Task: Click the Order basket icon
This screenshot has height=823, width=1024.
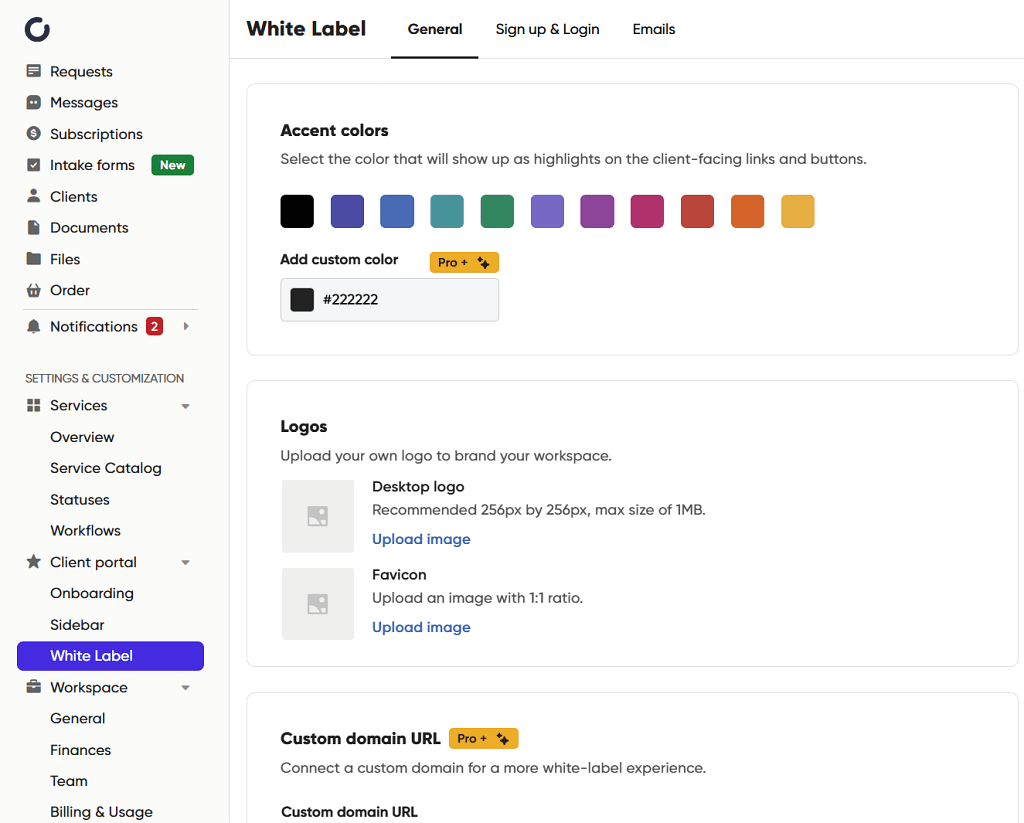Action: point(33,290)
